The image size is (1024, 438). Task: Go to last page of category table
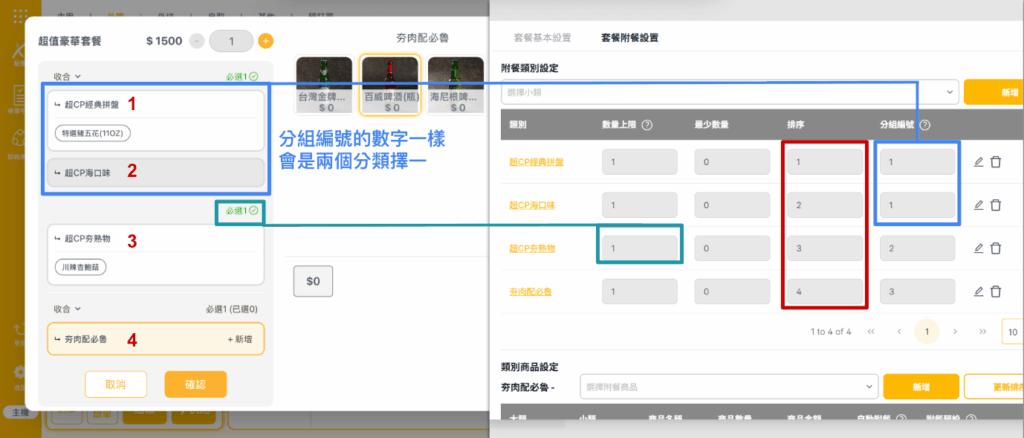[x=982, y=332]
